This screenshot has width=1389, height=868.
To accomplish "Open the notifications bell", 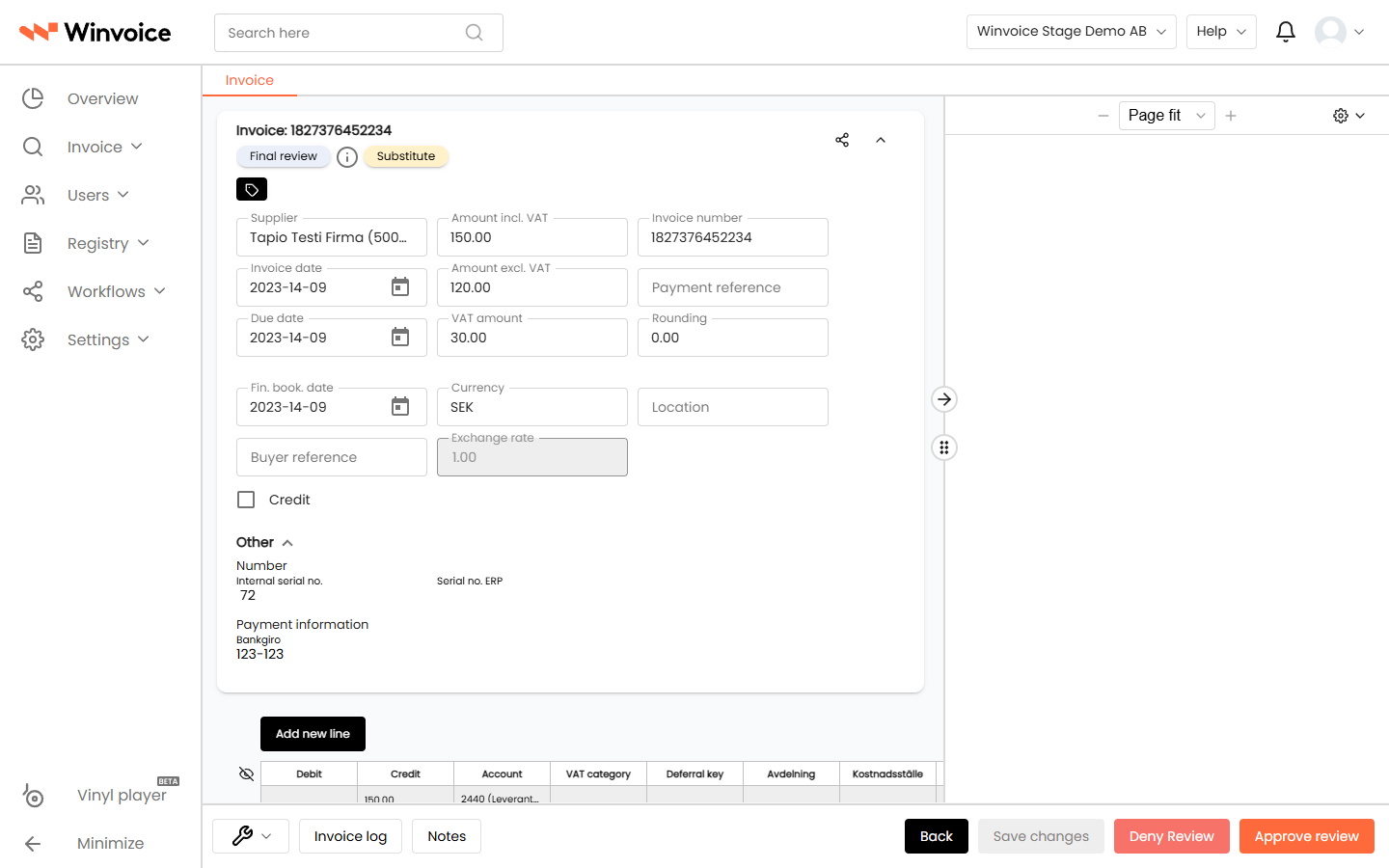I will 1285,32.
